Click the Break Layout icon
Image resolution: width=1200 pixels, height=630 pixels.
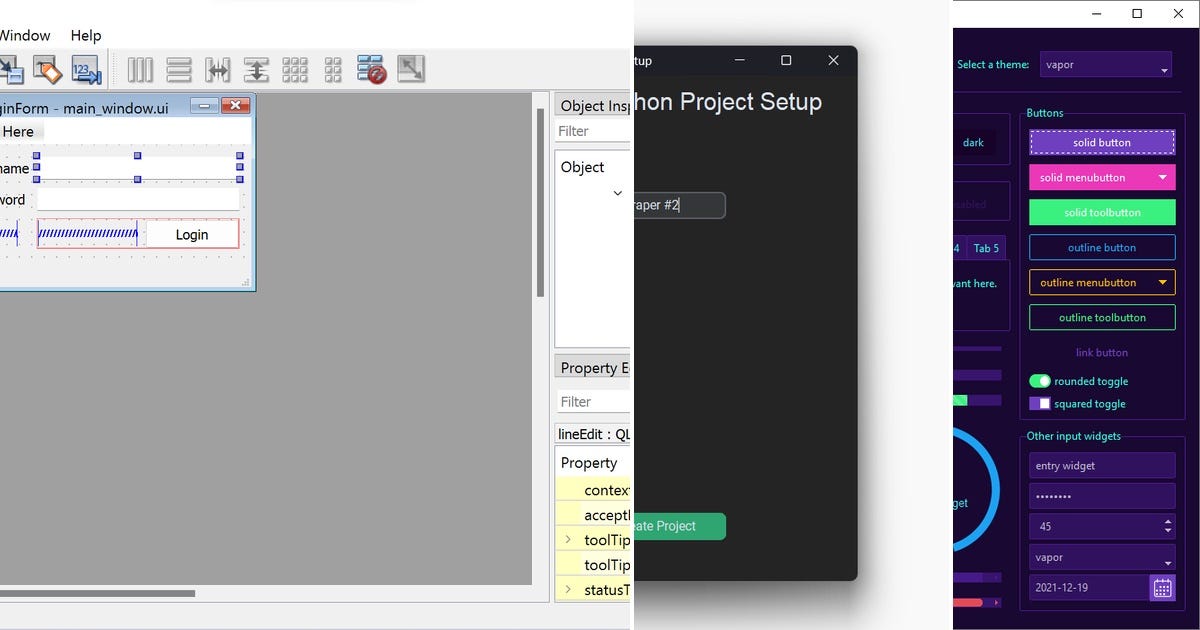(372, 70)
